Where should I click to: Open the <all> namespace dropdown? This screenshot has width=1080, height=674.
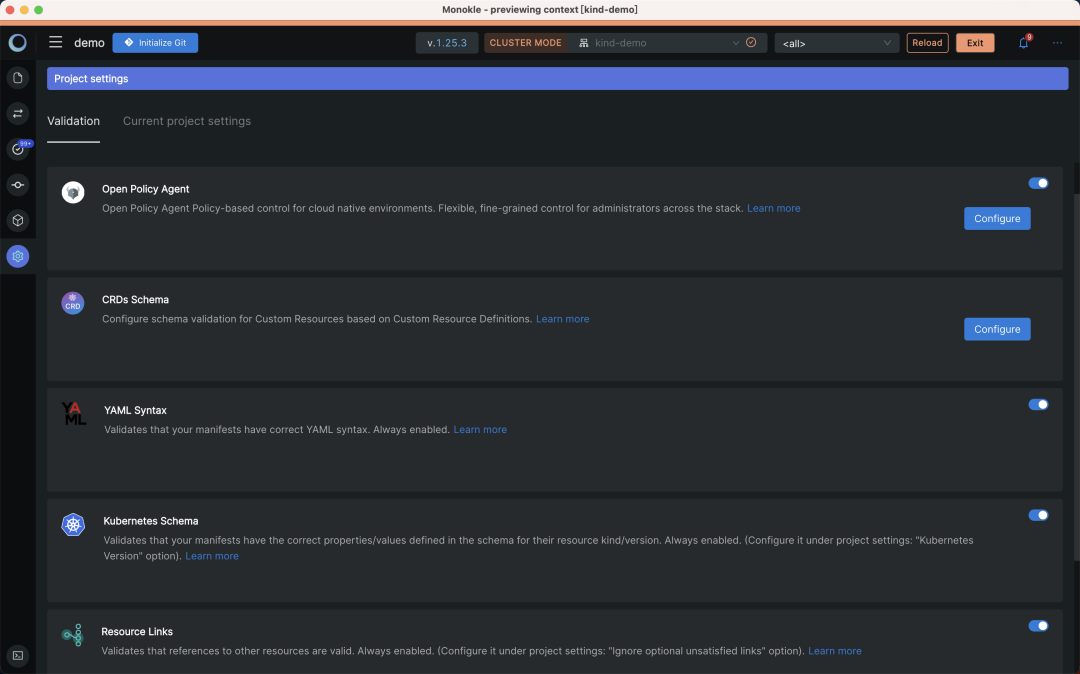836,43
